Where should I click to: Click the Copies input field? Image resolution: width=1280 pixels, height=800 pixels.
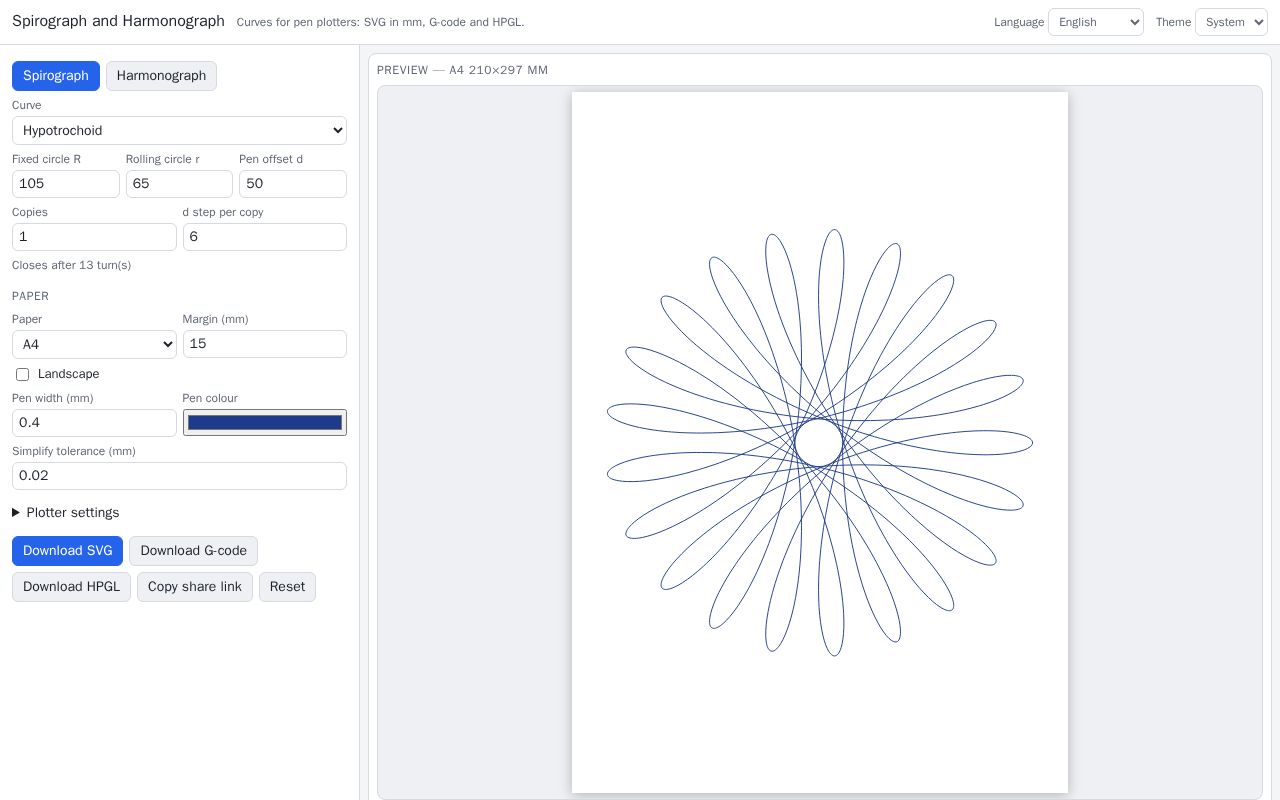(x=94, y=237)
